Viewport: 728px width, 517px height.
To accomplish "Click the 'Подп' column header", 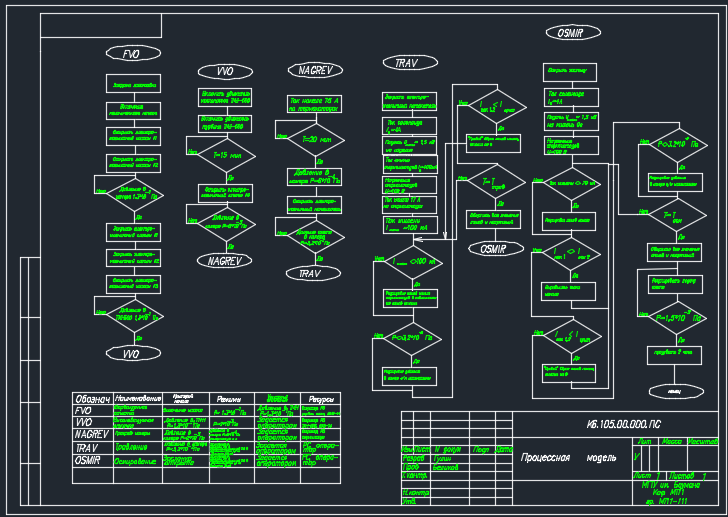I will [x=481, y=449].
